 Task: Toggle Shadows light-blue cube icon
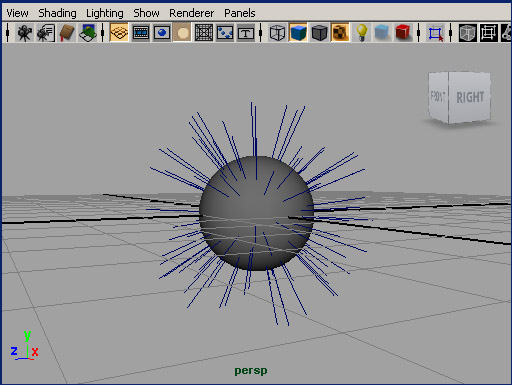click(x=382, y=33)
